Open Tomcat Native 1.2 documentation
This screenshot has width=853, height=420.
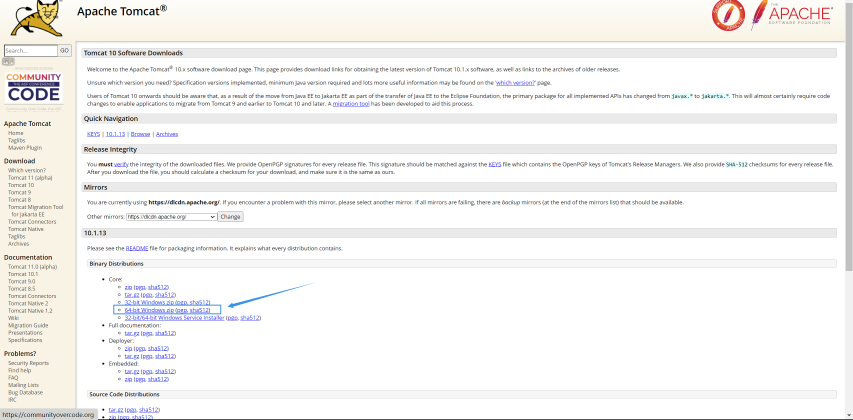pyautogui.click(x=30, y=311)
